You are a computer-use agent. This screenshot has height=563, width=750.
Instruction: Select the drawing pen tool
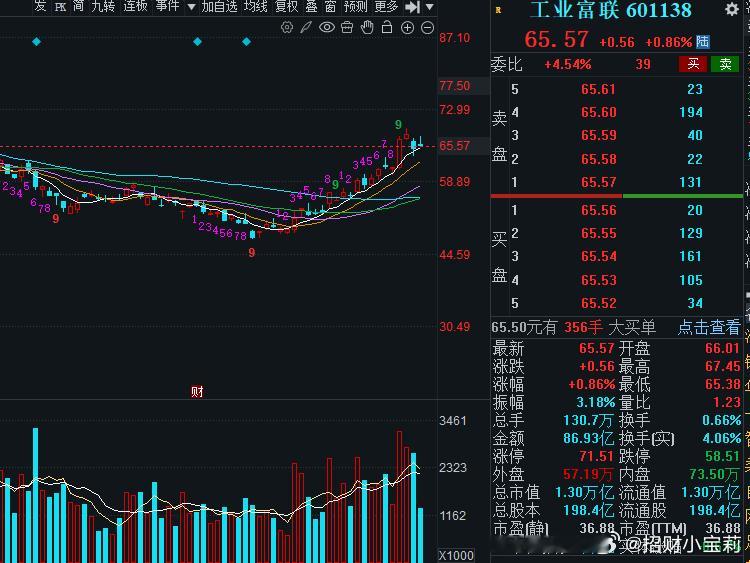click(x=306, y=27)
